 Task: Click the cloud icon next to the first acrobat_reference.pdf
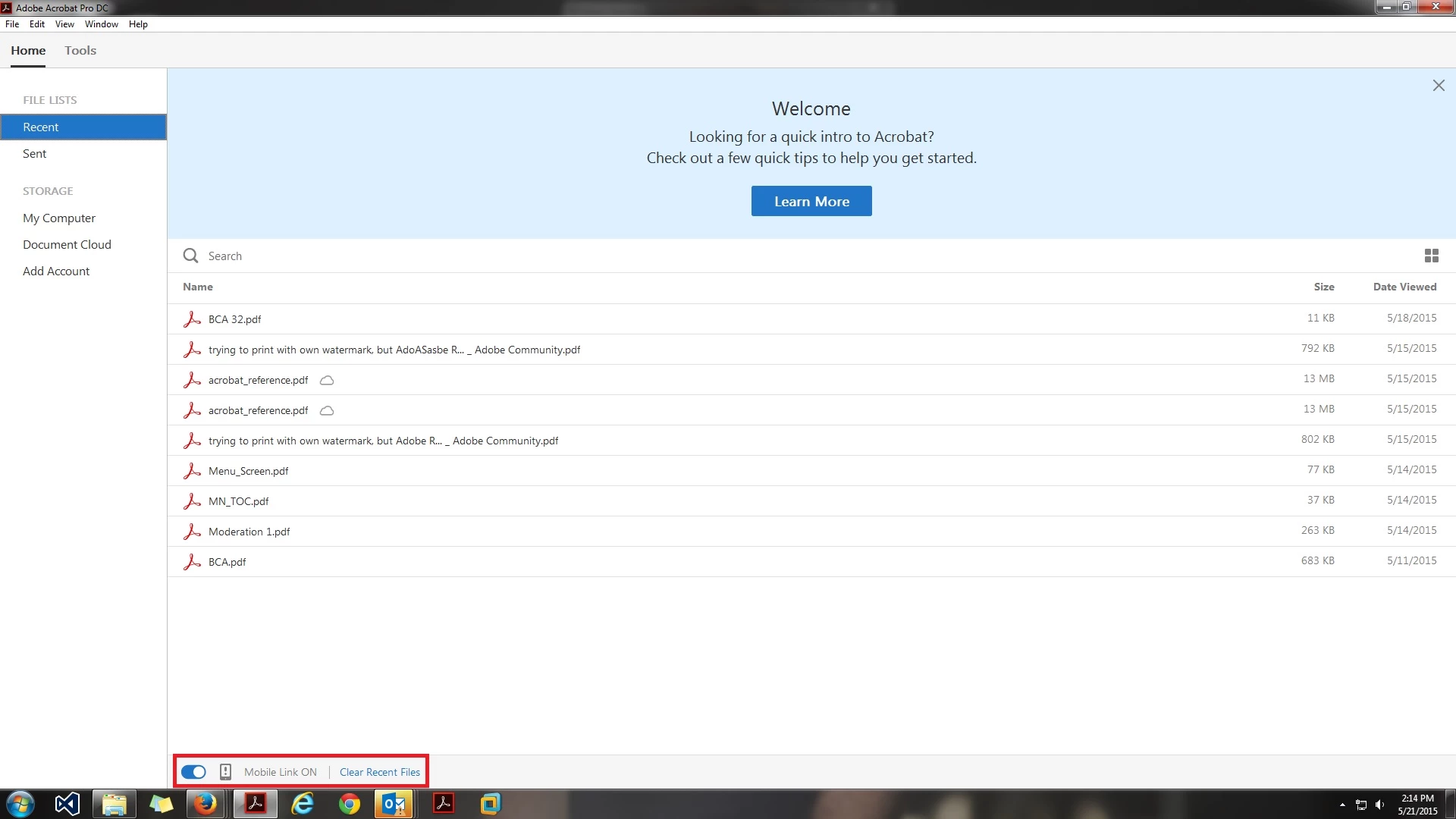point(327,380)
